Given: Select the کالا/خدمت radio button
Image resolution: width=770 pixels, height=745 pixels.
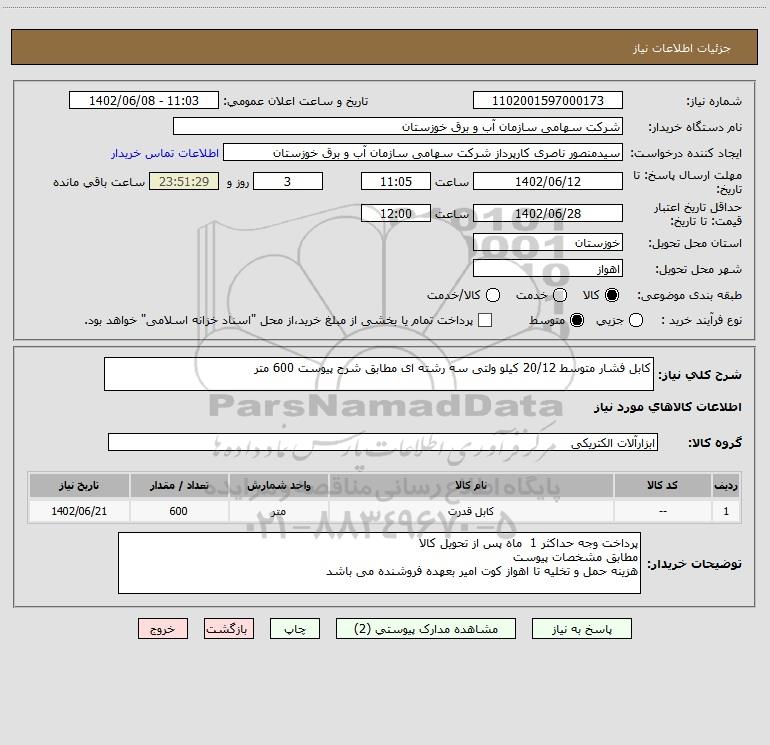Looking at the screenshot, I should (493, 295).
